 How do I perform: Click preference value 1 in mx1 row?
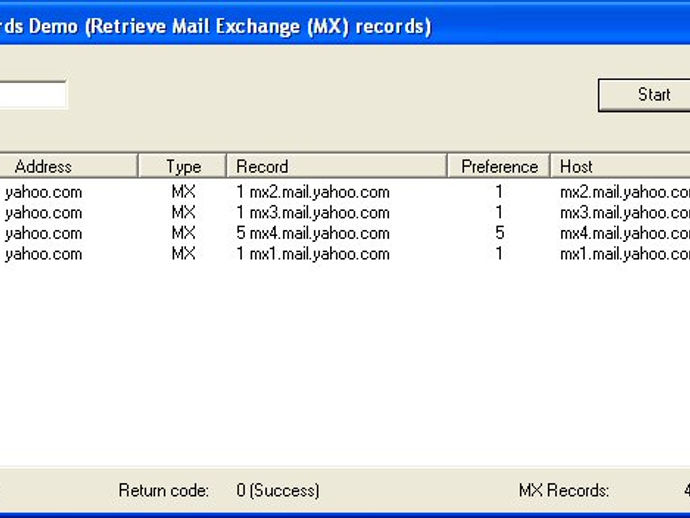499,253
